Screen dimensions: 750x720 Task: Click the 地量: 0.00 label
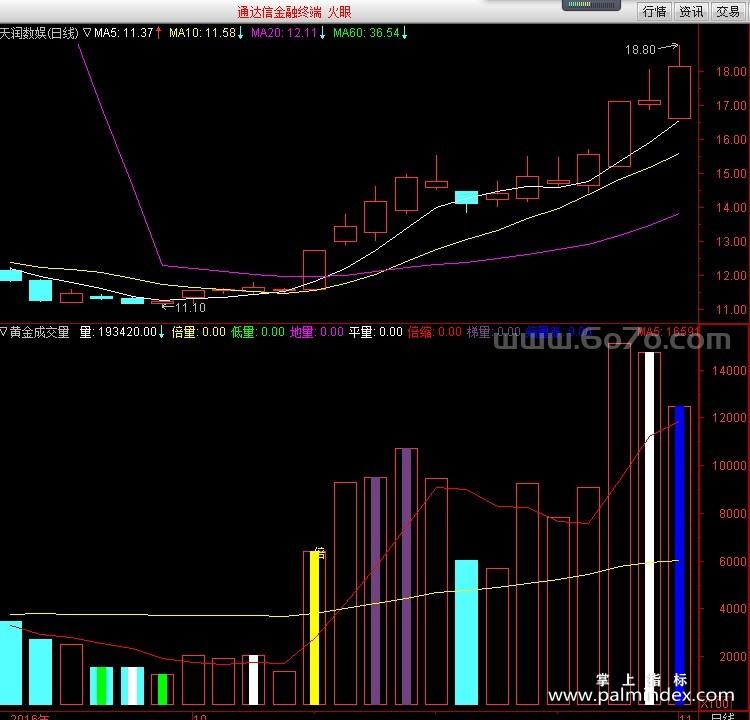coord(317,332)
